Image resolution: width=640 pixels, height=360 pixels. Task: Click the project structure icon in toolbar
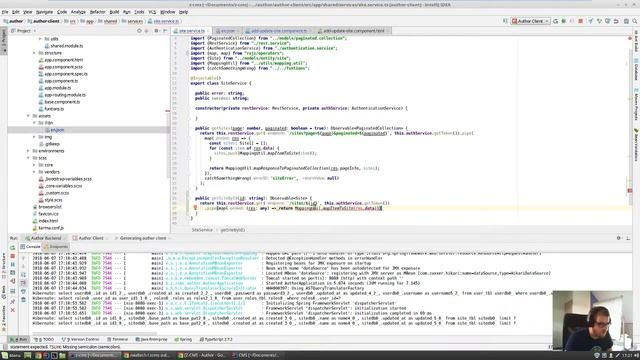(626, 21)
